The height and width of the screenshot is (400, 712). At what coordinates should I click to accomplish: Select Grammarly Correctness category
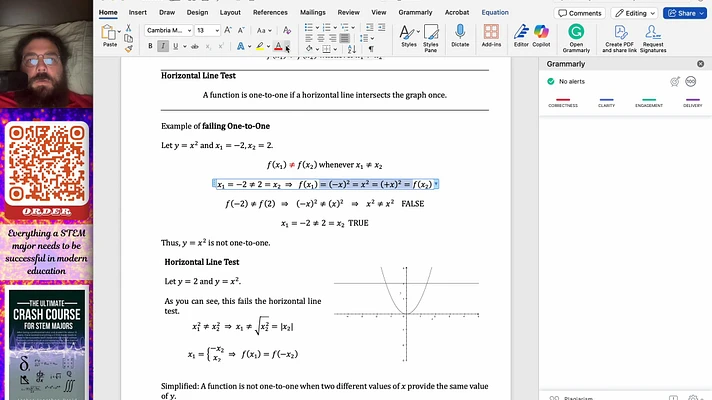click(563, 102)
